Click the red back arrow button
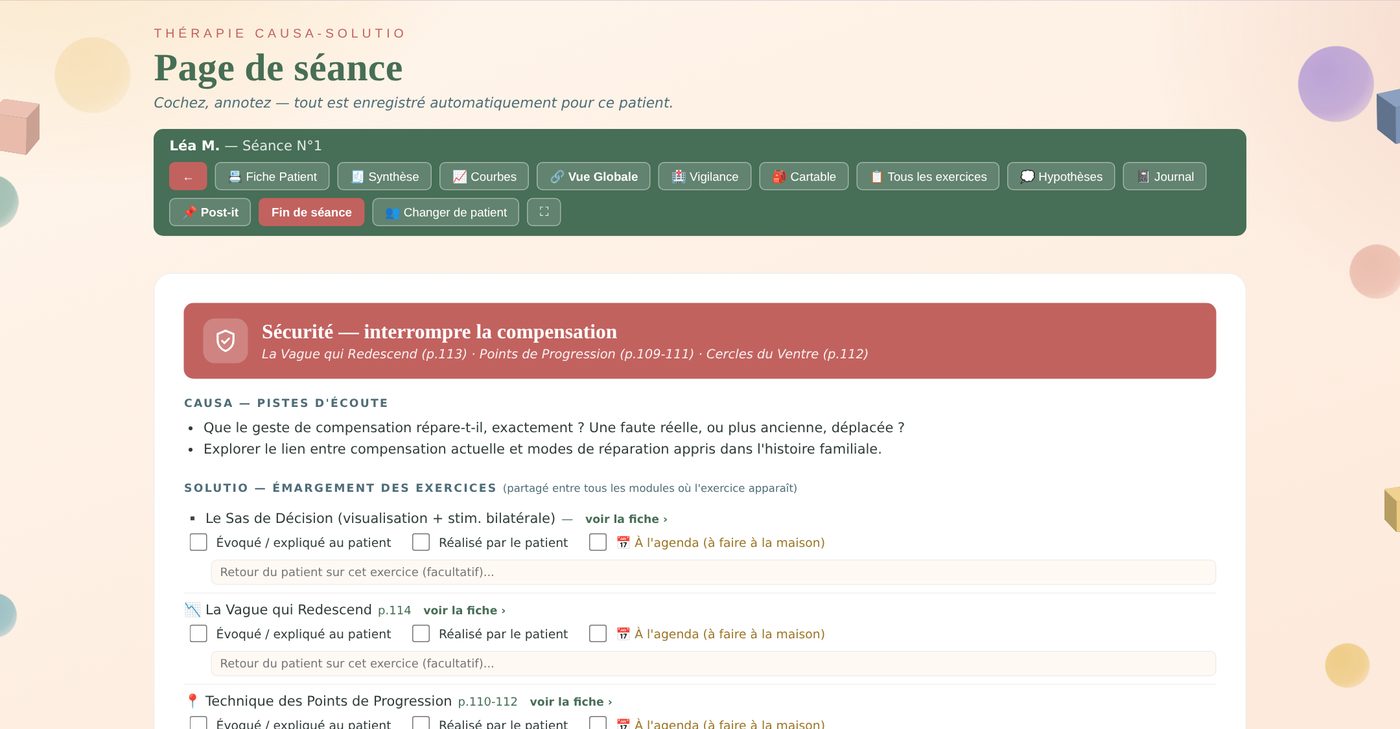 click(x=188, y=176)
